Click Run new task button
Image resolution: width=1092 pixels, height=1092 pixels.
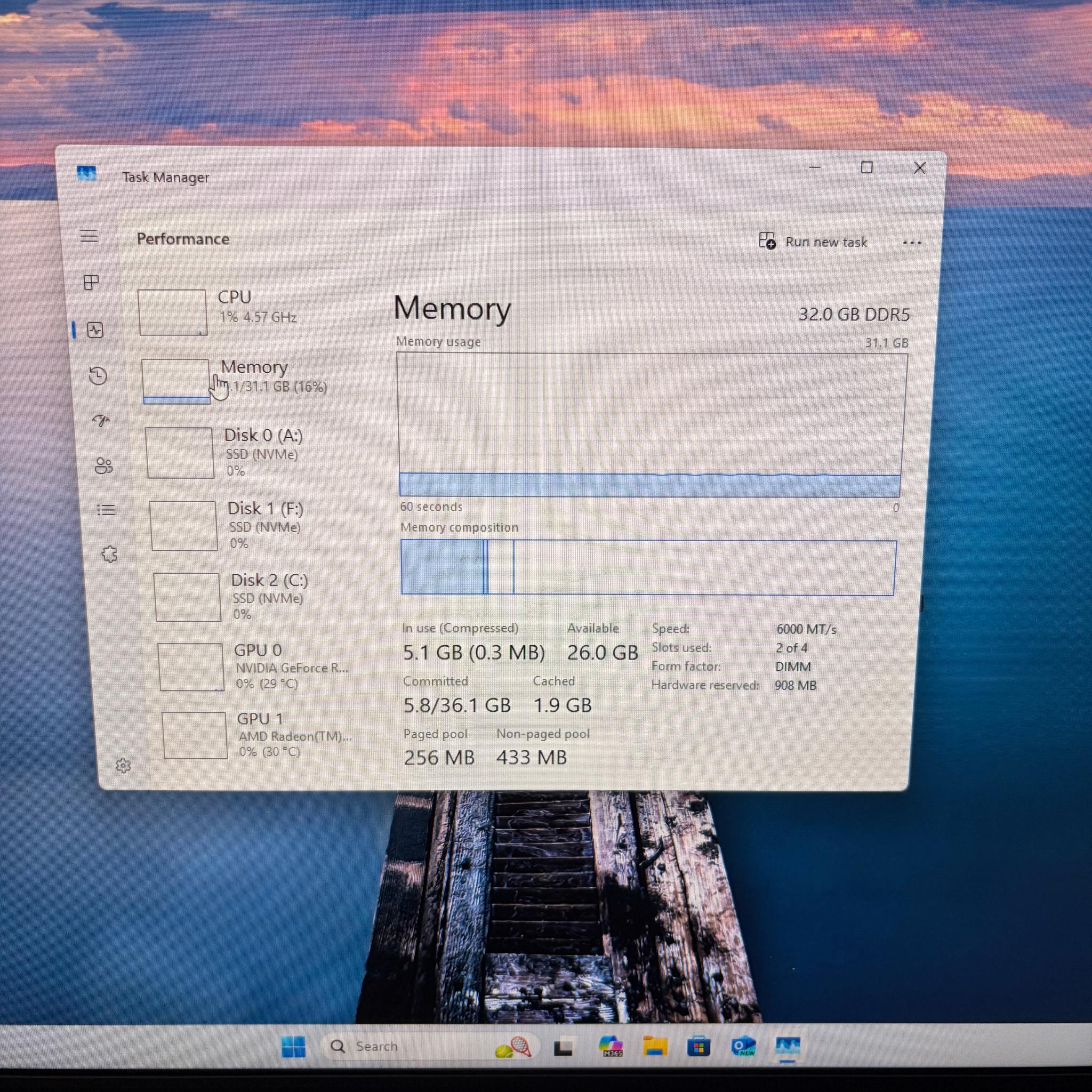(813, 242)
